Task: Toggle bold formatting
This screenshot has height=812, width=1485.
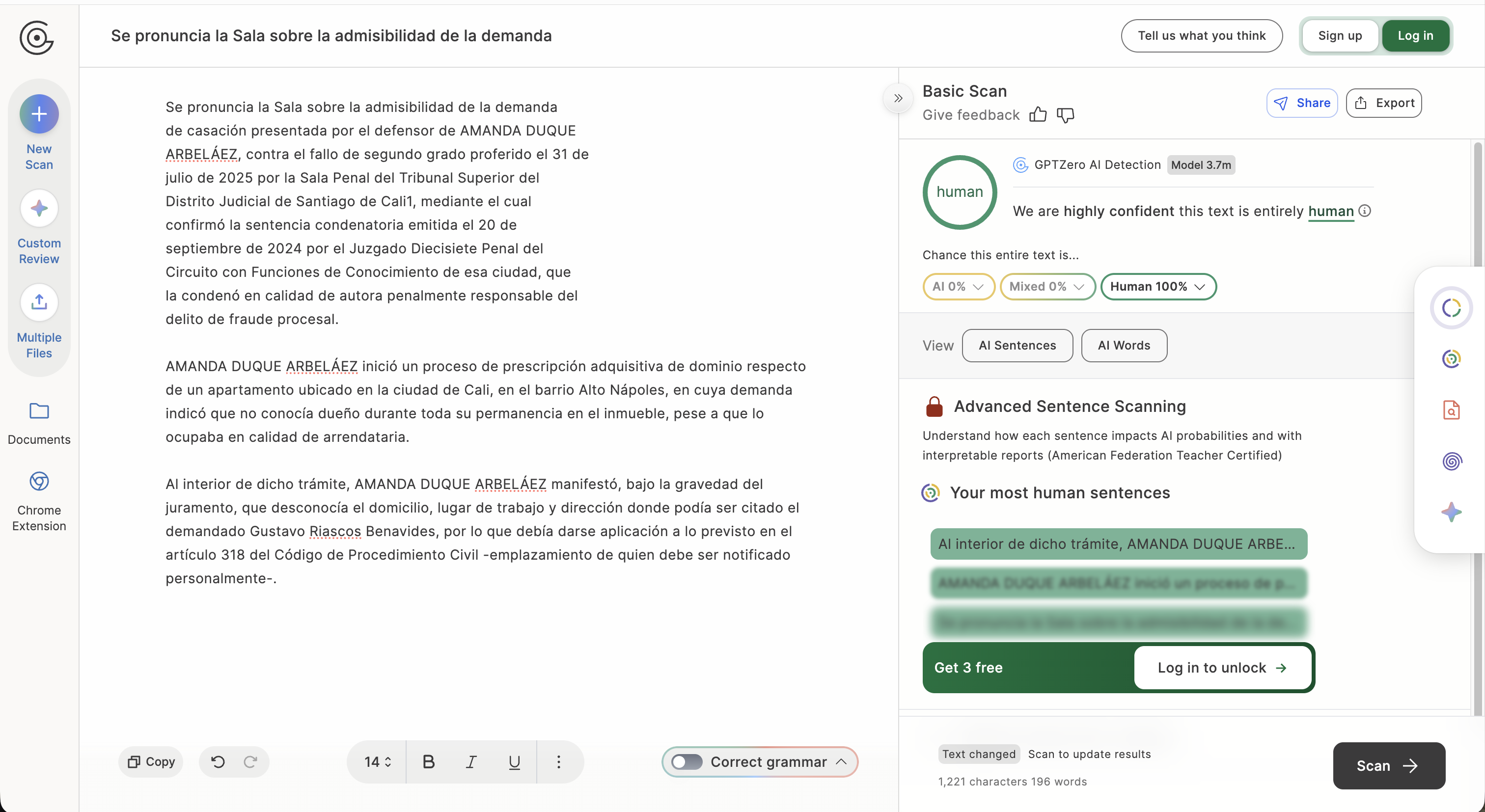Action: (x=428, y=762)
